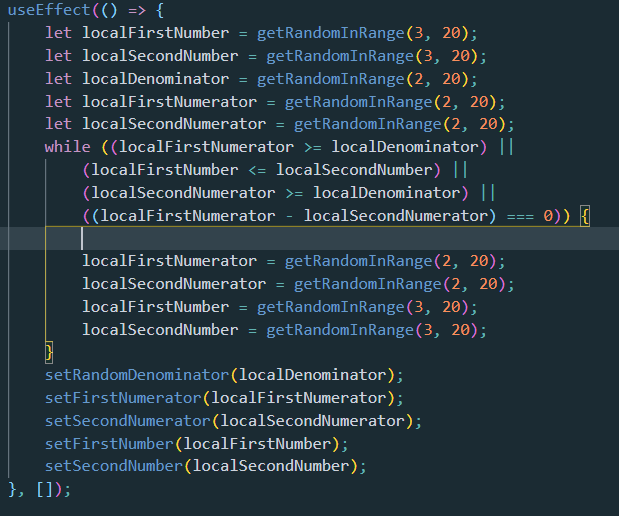The width and height of the screenshot is (619, 516).
Task: Place cursor on the empty highlighted line
Action: [310, 238]
